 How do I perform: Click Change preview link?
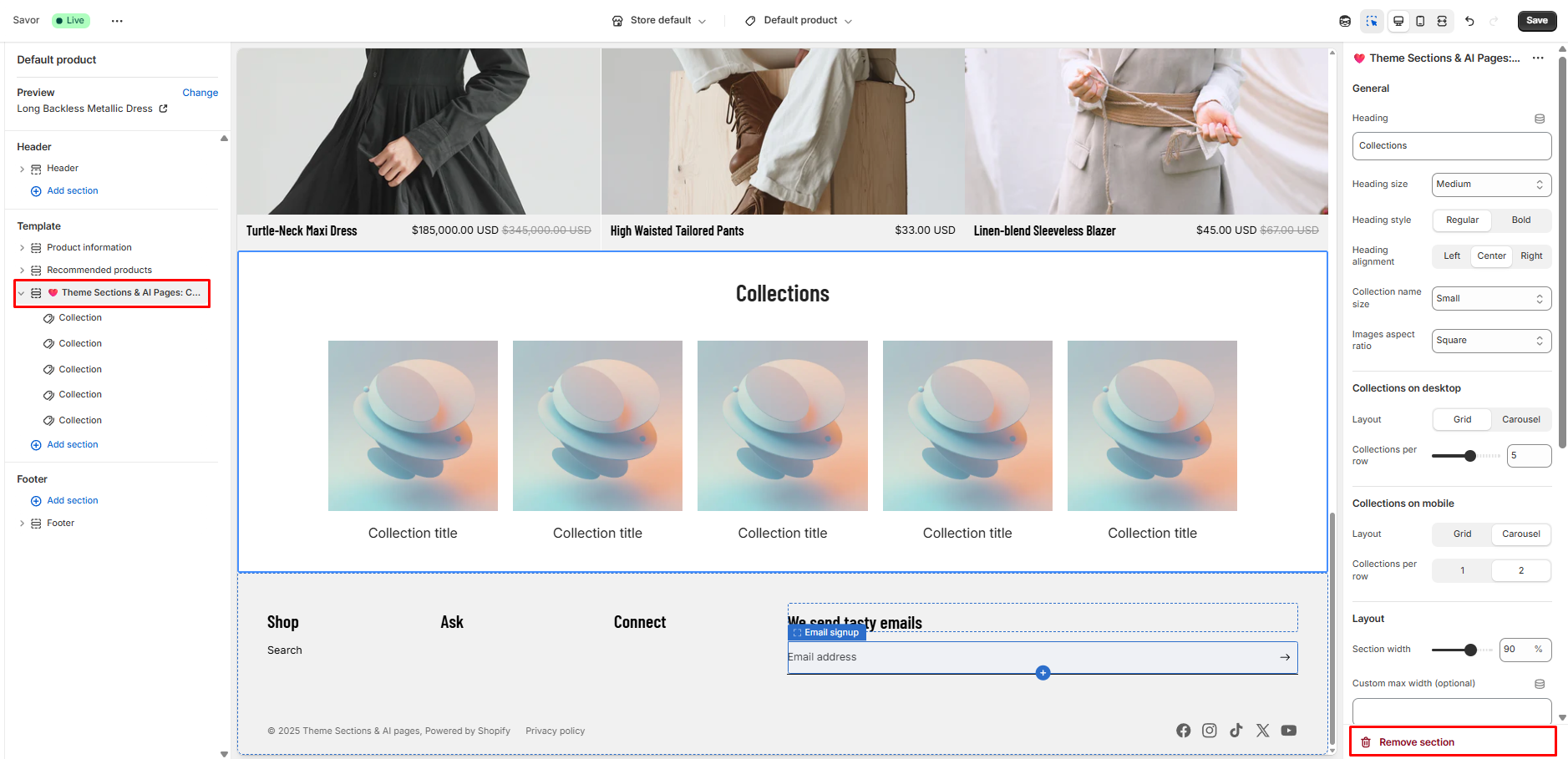200,93
